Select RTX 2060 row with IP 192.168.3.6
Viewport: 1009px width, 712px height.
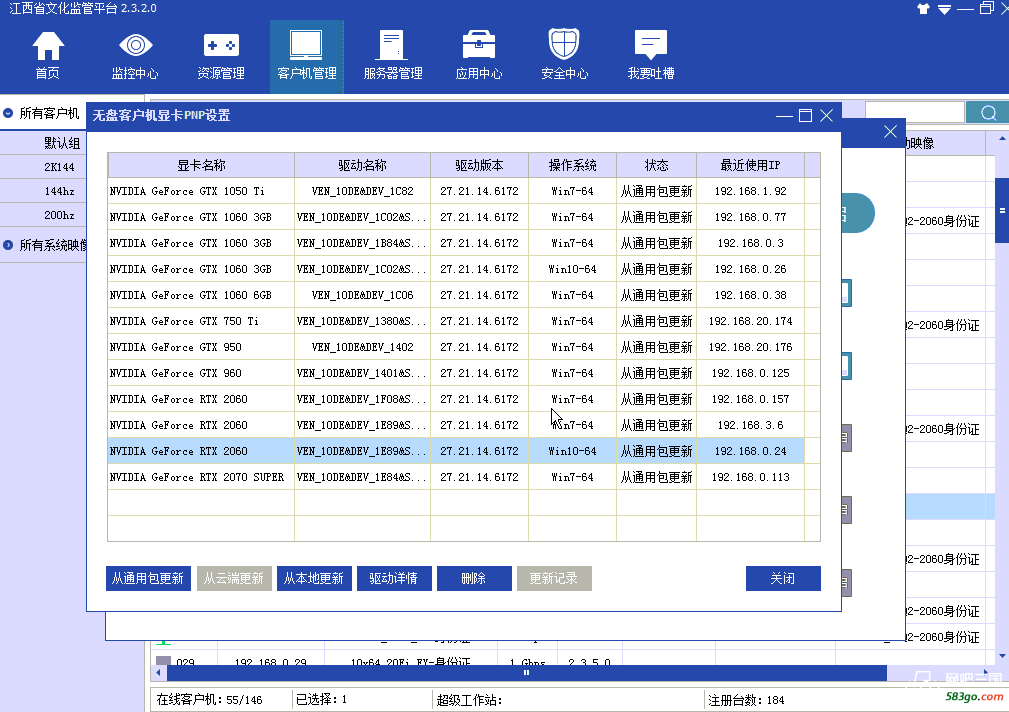pos(456,425)
